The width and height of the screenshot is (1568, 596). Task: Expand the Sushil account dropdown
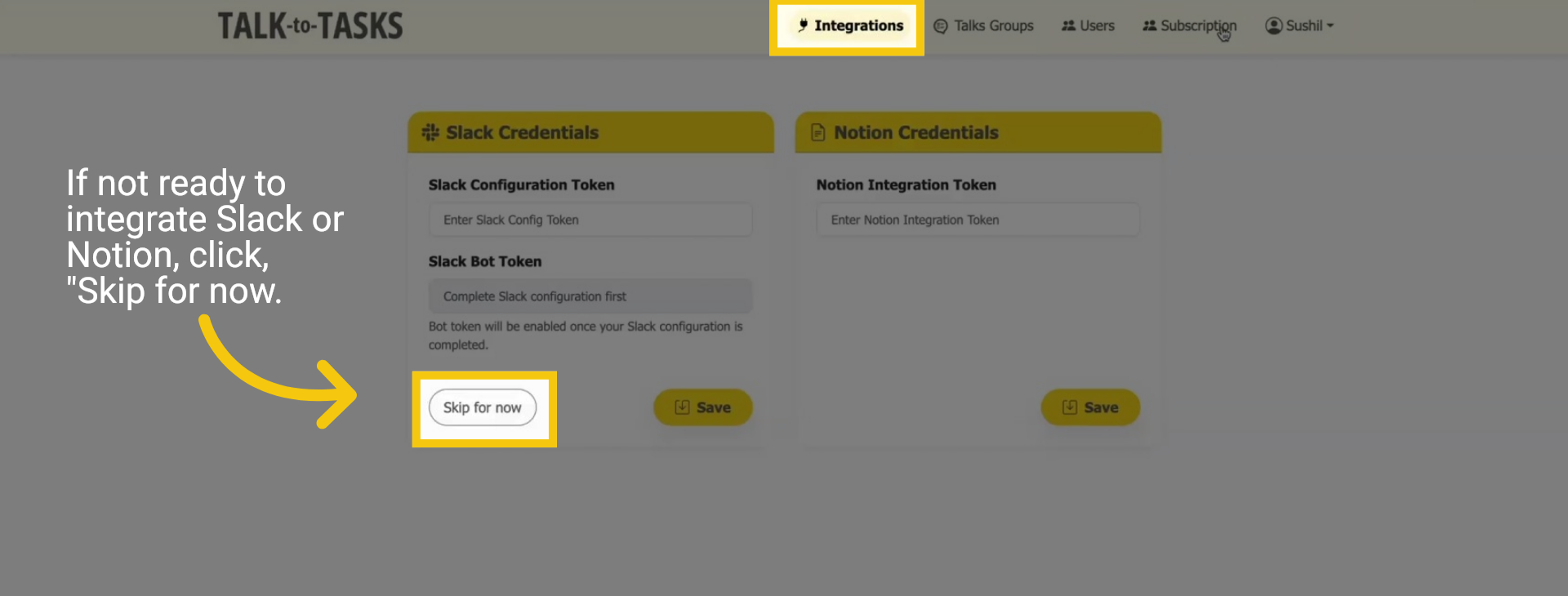click(1299, 25)
